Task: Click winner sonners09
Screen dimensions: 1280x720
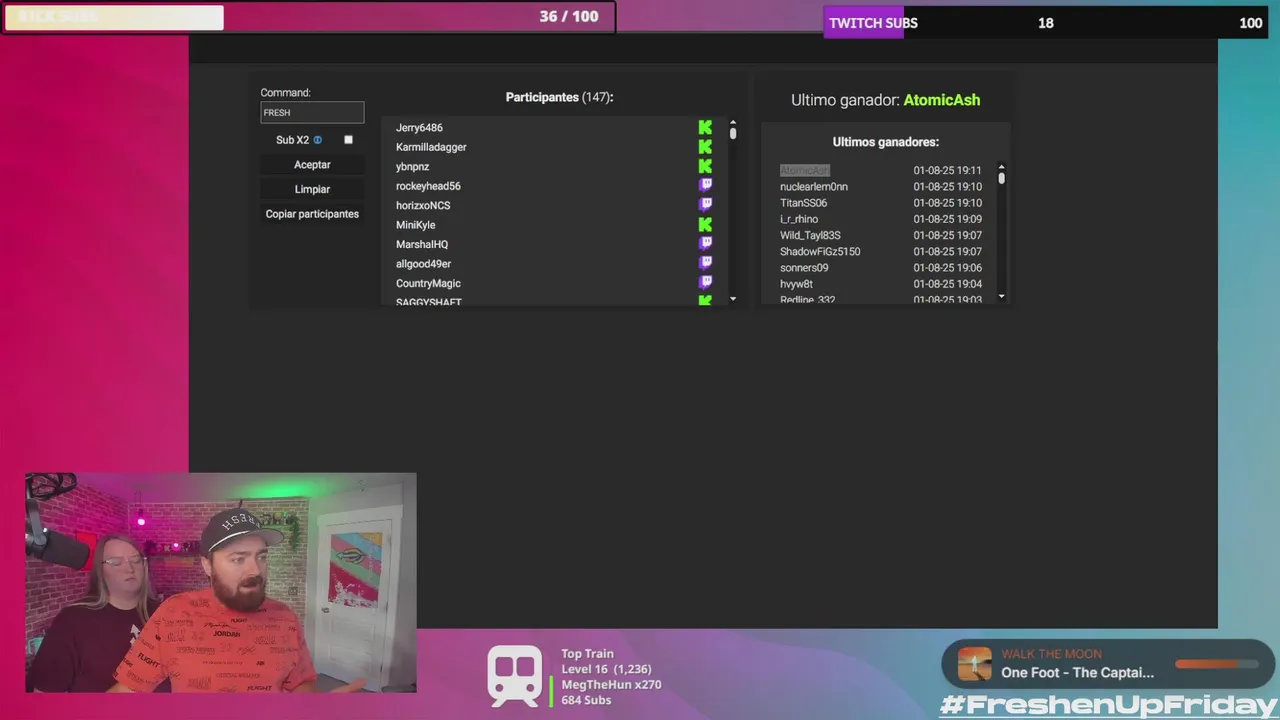Action: tap(804, 268)
